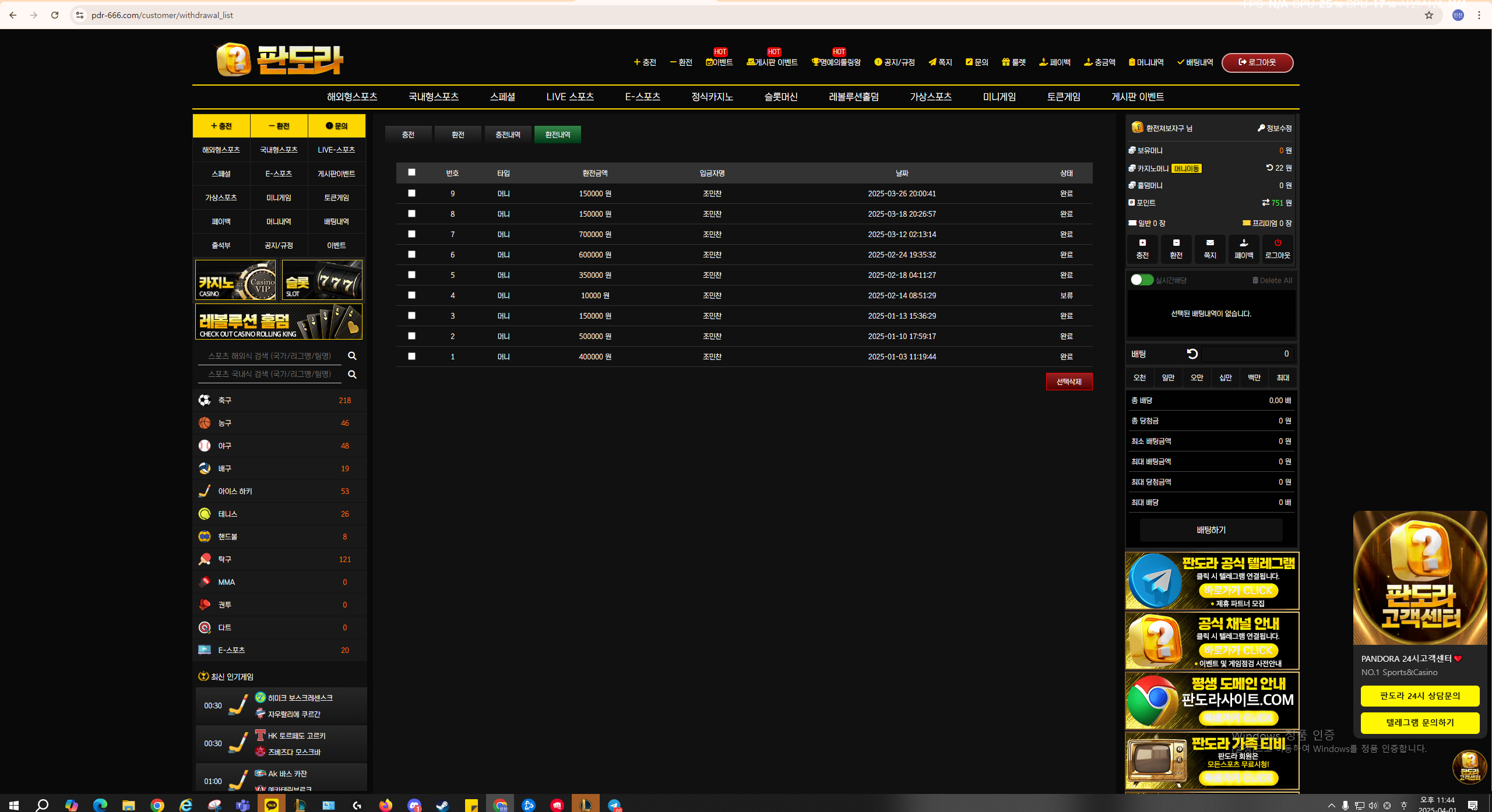This screenshot has width=1492, height=812.
Task: Click the 축구 soccer ball icon in sports list
Action: 205,400
